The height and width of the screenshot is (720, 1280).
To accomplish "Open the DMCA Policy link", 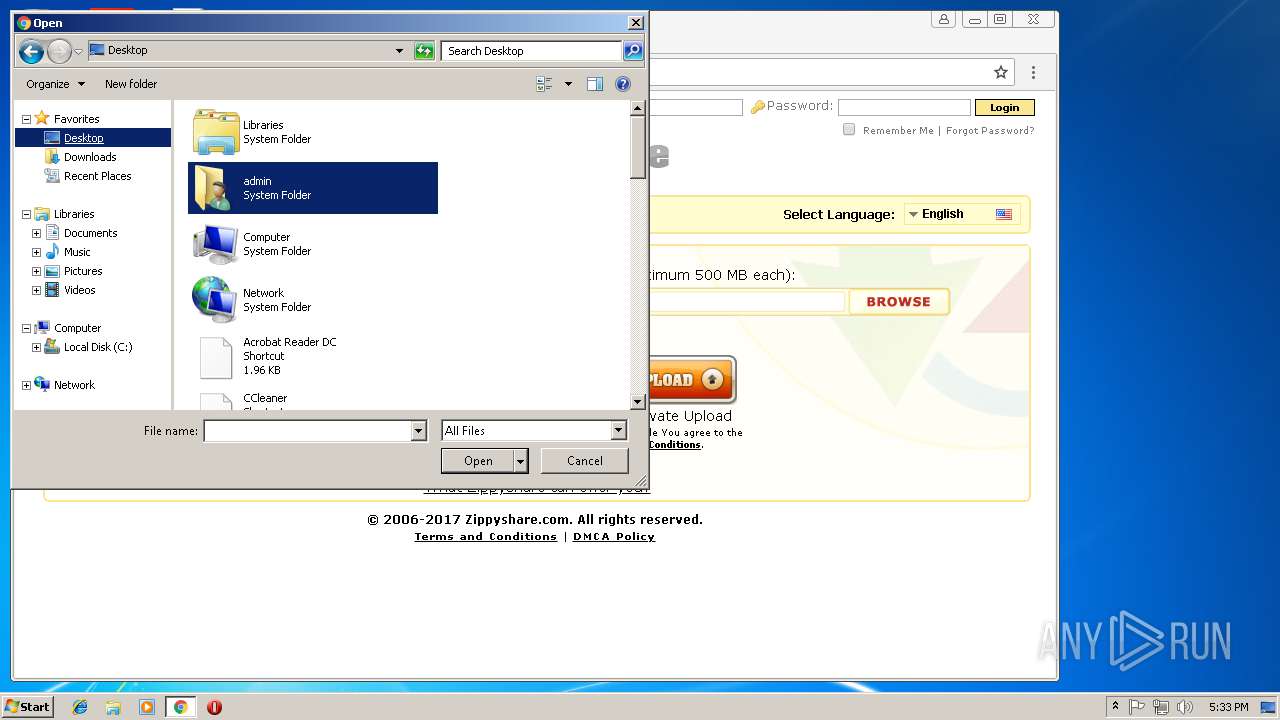I will tap(613, 537).
